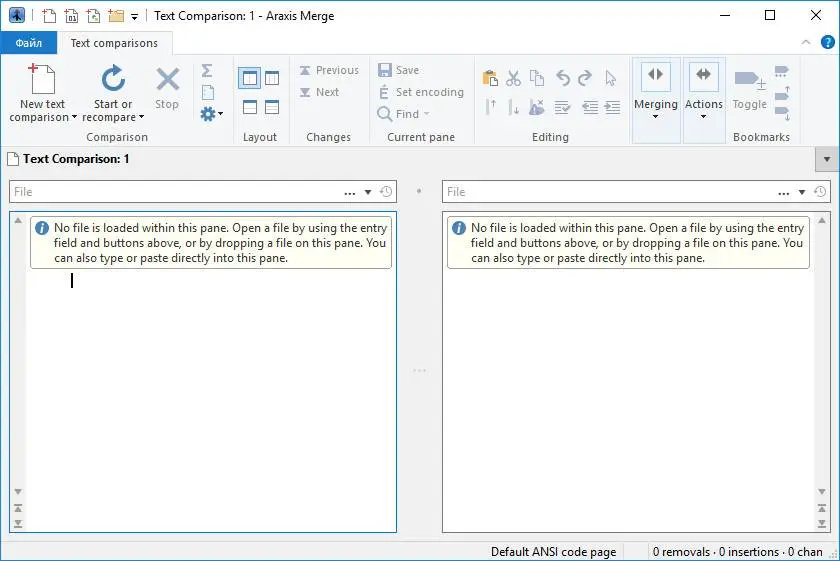
Task: Click the selection cursor icon in the Editing group
Action: (x=611, y=78)
